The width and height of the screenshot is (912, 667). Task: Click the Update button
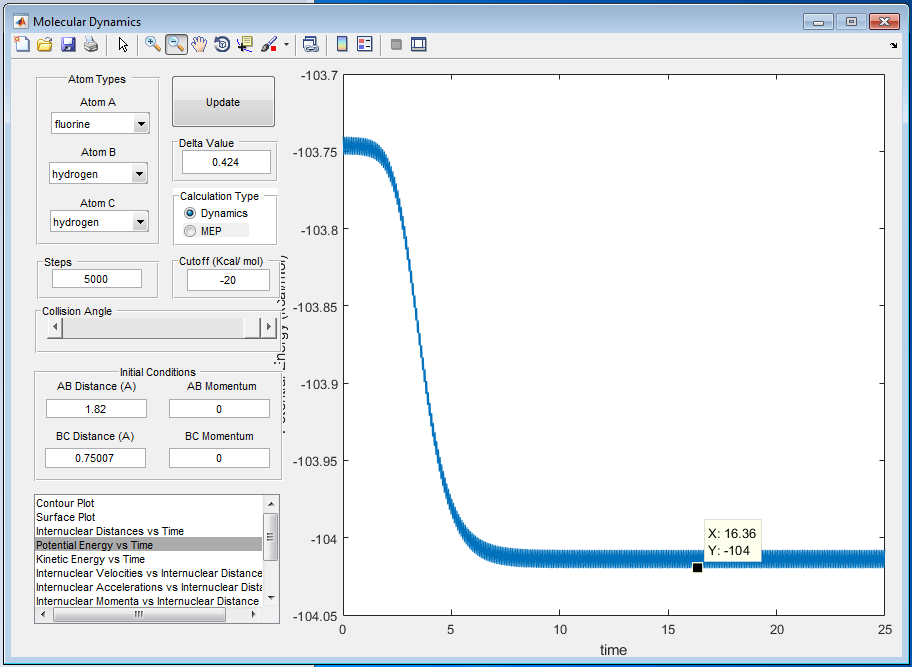[x=223, y=102]
